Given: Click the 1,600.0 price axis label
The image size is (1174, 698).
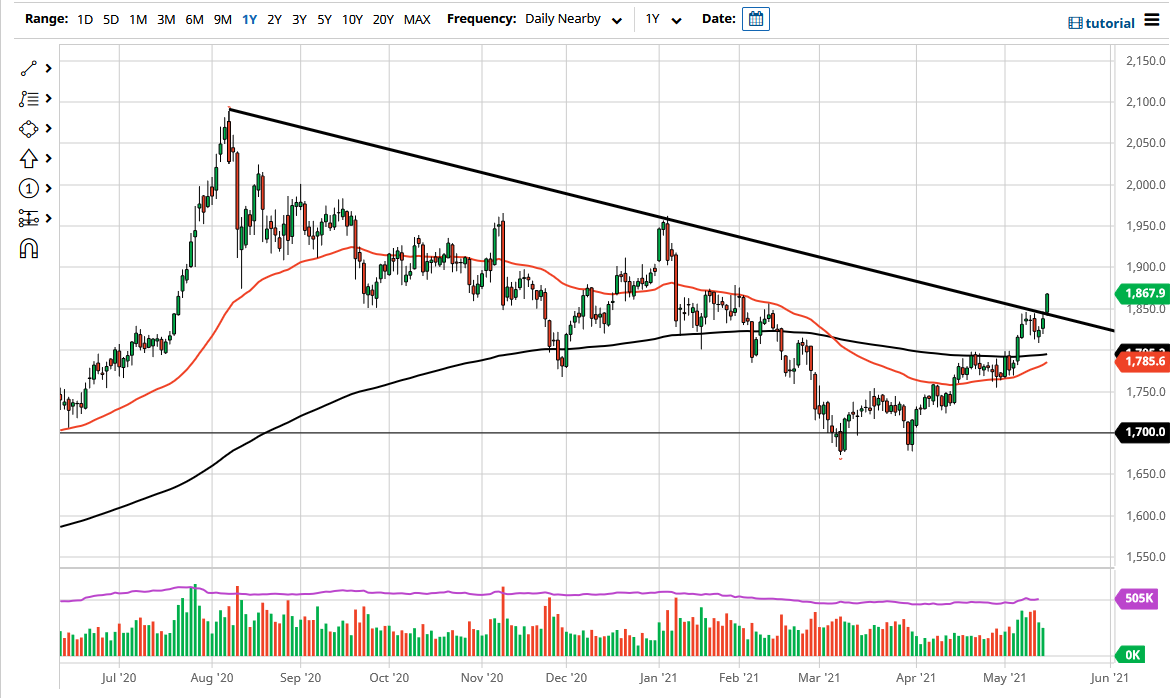Looking at the screenshot, I should (1146, 516).
